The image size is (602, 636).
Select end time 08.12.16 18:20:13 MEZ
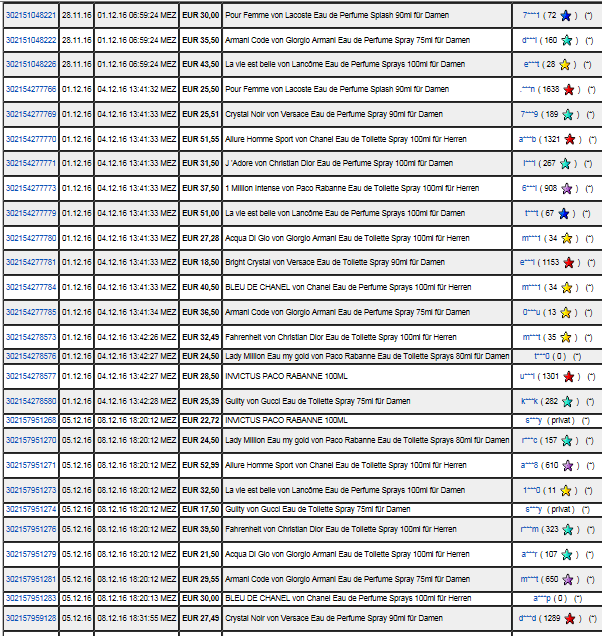click(137, 598)
